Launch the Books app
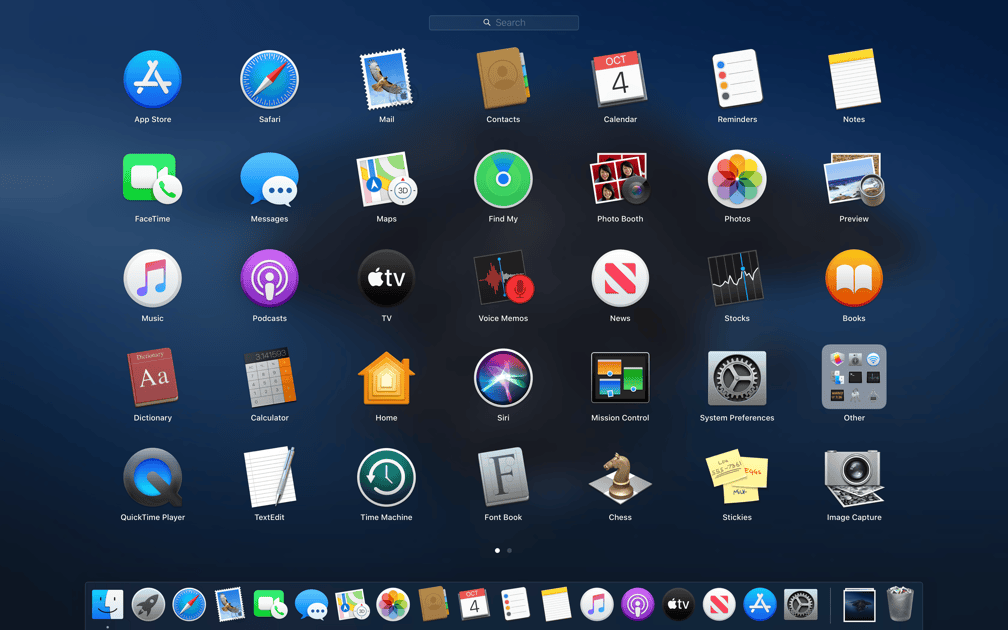1008x630 pixels. pyautogui.click(x=854, y=278)
